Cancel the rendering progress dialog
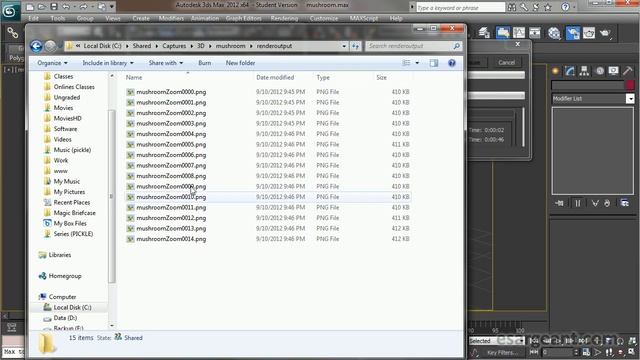 pos(506,62)
